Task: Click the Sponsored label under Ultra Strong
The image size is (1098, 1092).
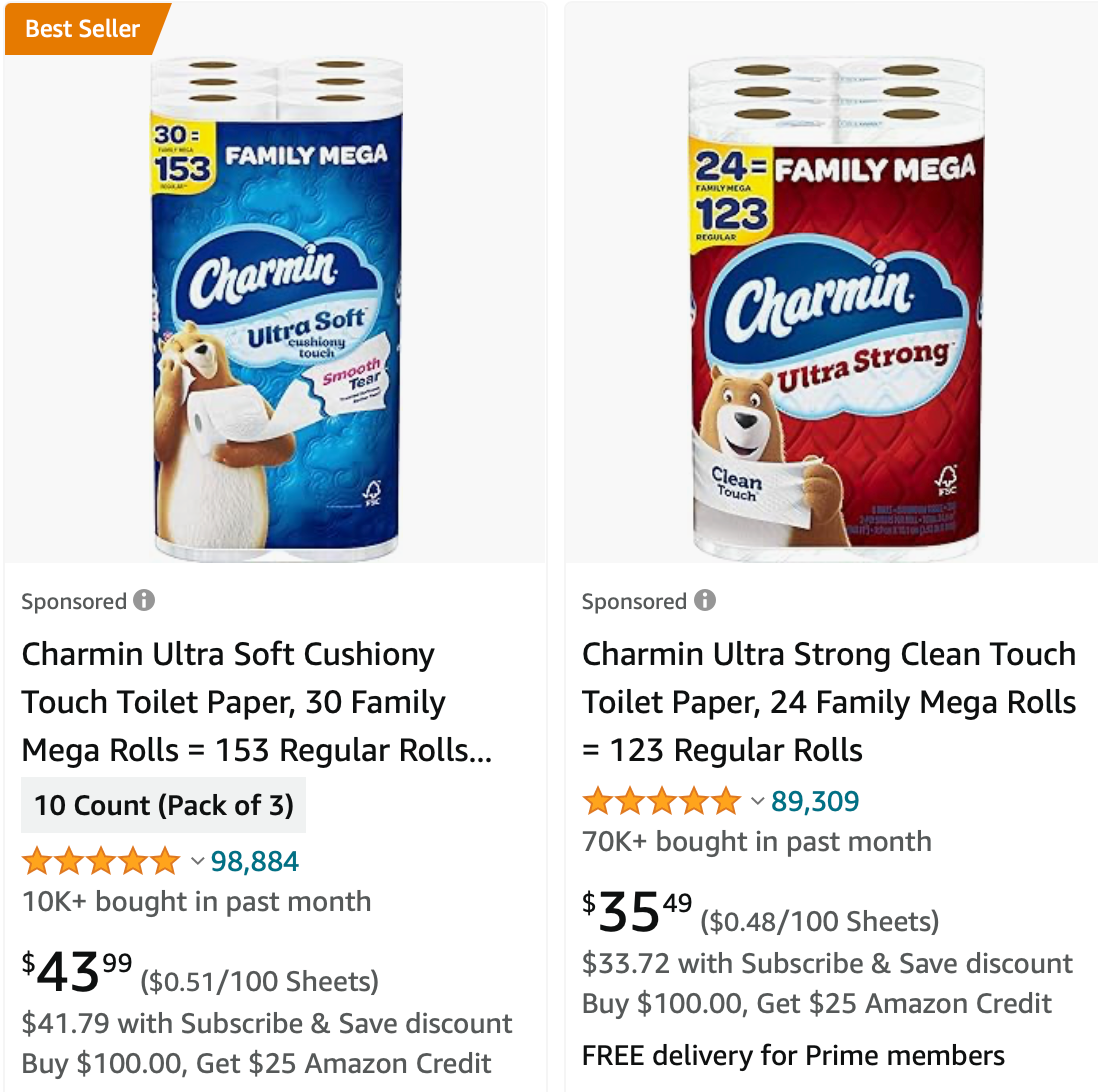Action: 634,601
